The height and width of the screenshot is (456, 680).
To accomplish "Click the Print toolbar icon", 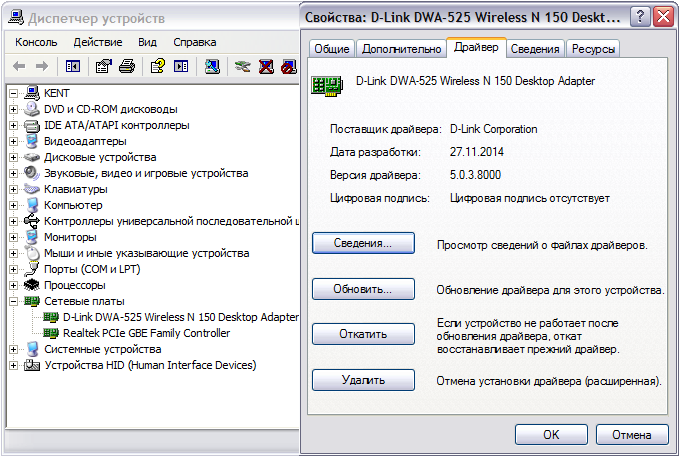I will click(127, 66).
